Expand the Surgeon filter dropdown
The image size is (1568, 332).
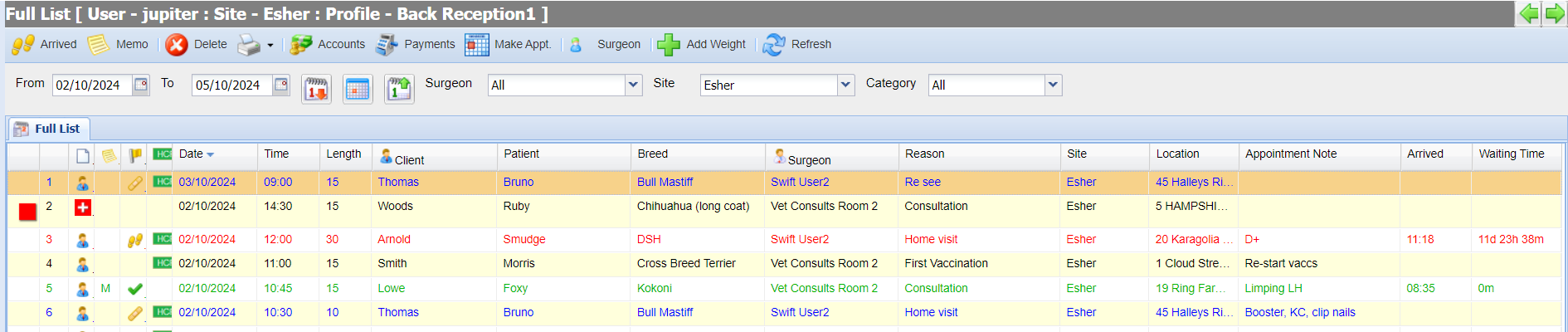coord(634,85)
